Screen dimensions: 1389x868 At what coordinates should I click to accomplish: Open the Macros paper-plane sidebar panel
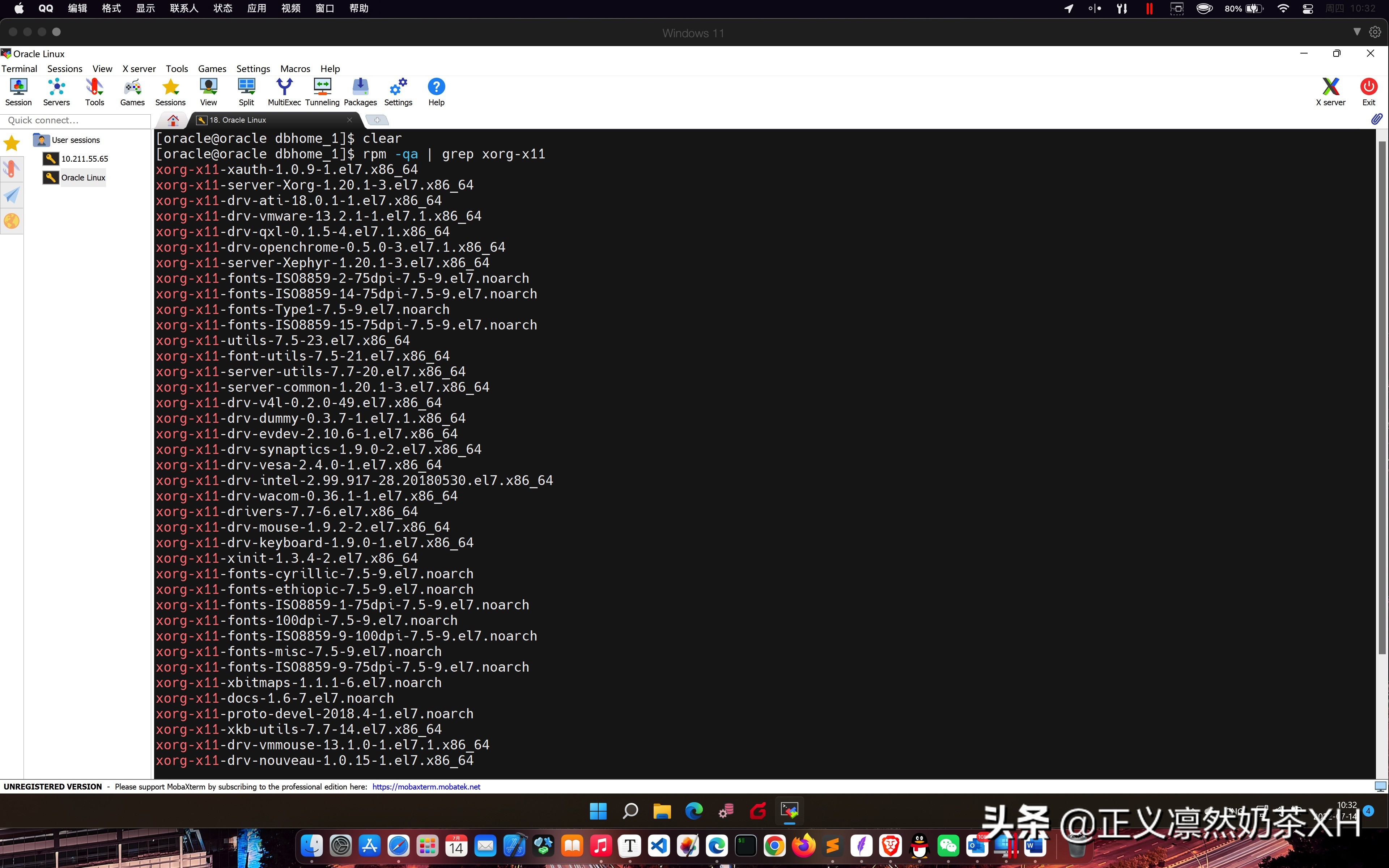click(12, 195)
